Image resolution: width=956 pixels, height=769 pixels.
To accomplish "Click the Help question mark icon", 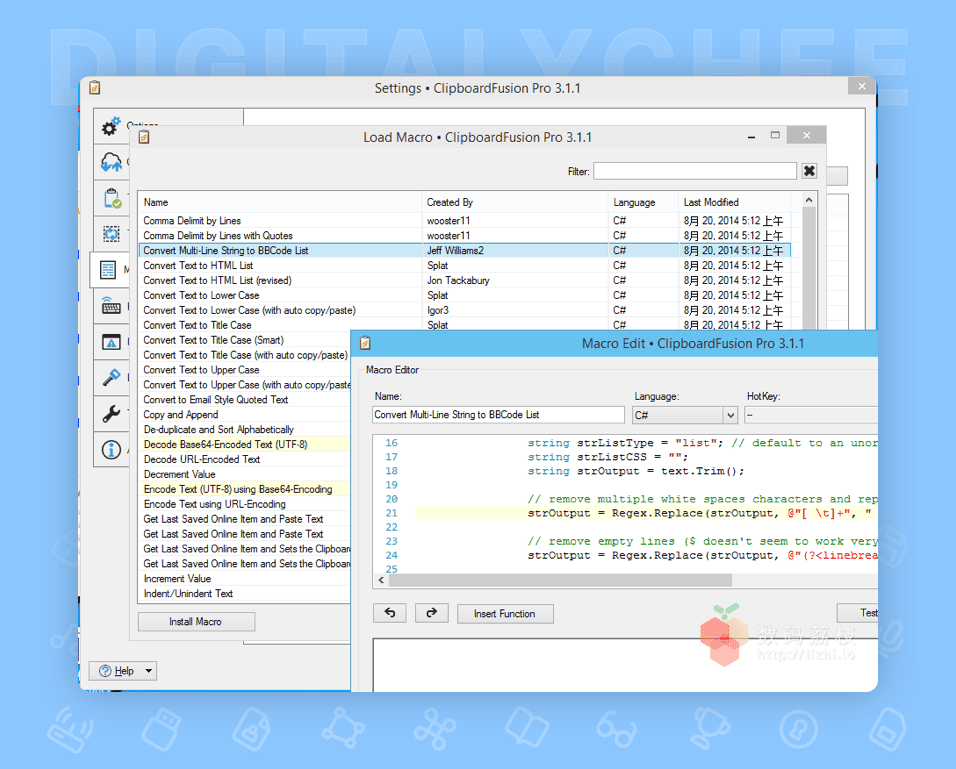I will (105, 671).
